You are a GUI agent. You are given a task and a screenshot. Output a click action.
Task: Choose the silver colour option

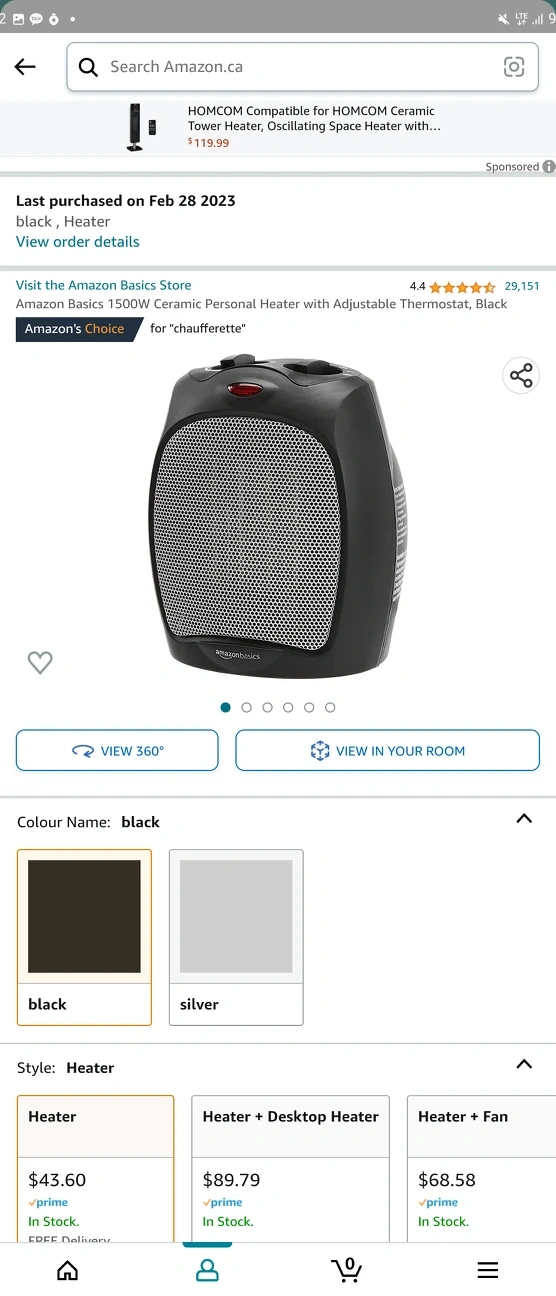click(236, 937)
